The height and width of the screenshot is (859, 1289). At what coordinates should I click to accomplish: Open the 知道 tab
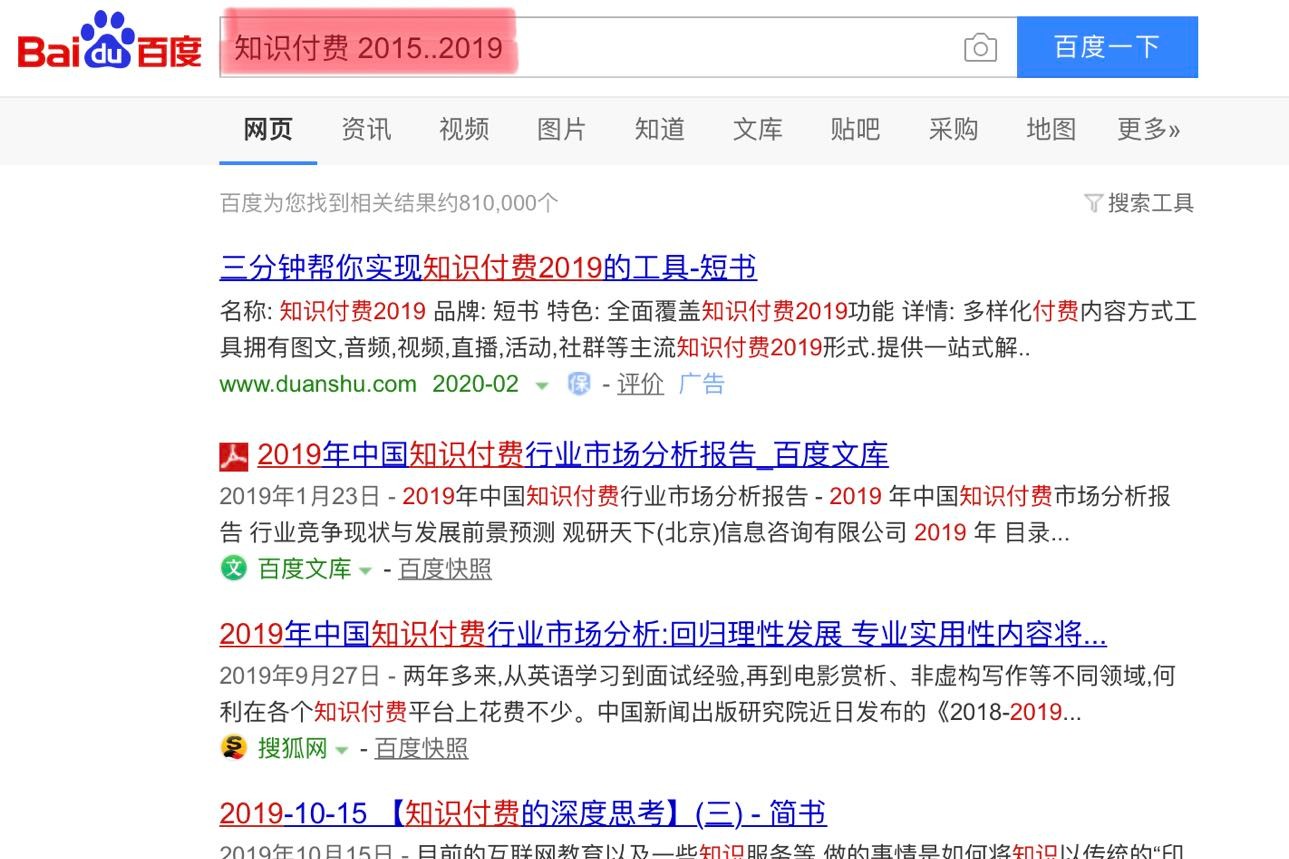coord(659,130)
